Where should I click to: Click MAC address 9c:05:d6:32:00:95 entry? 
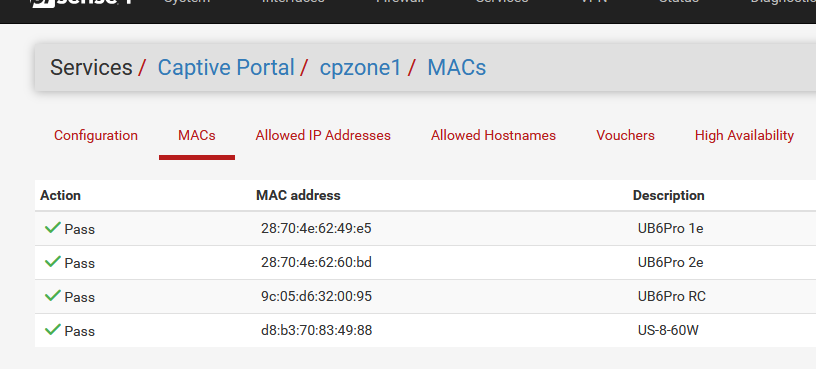(316, 296)
